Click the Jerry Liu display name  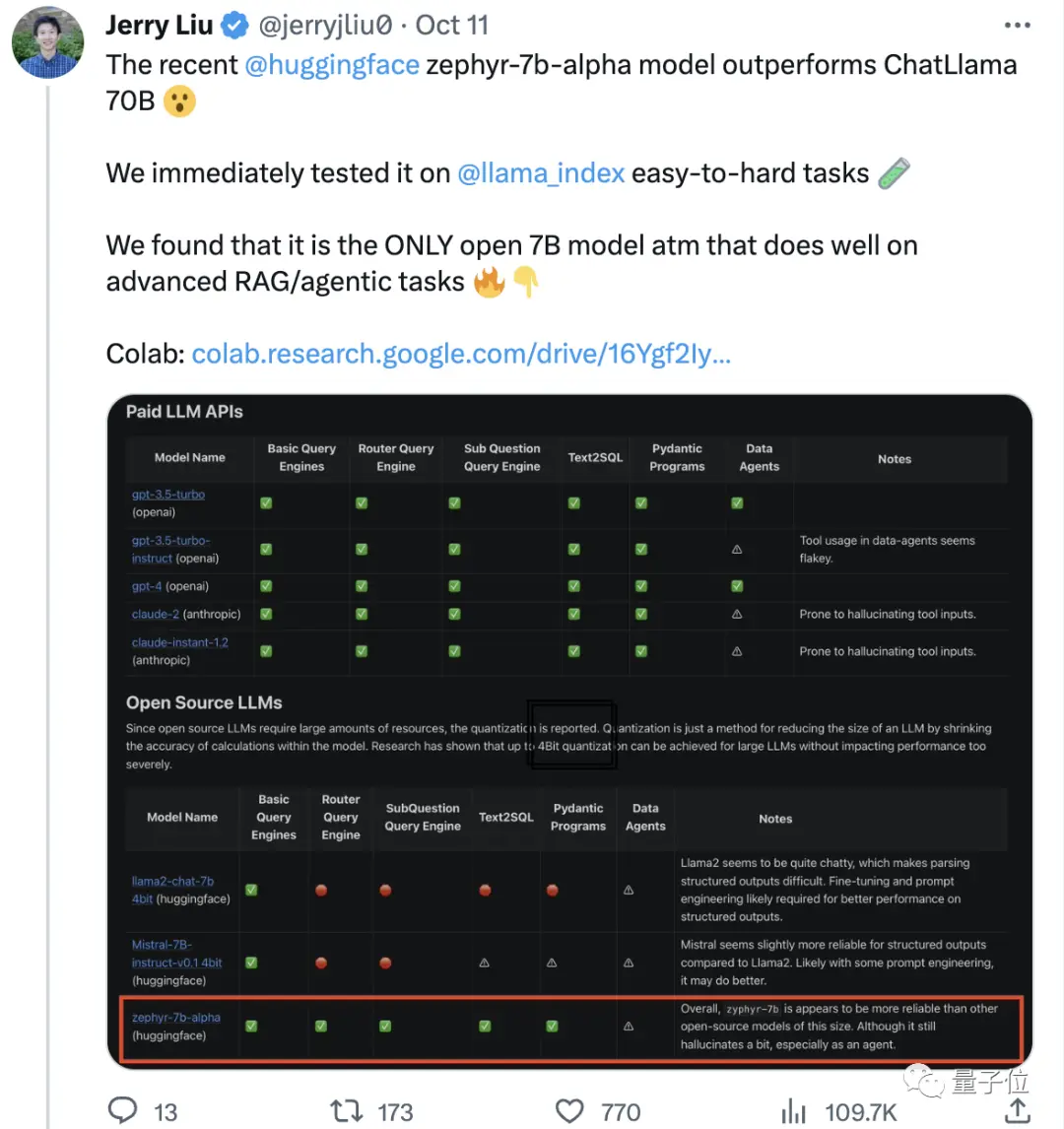click(x=159, y=26)
